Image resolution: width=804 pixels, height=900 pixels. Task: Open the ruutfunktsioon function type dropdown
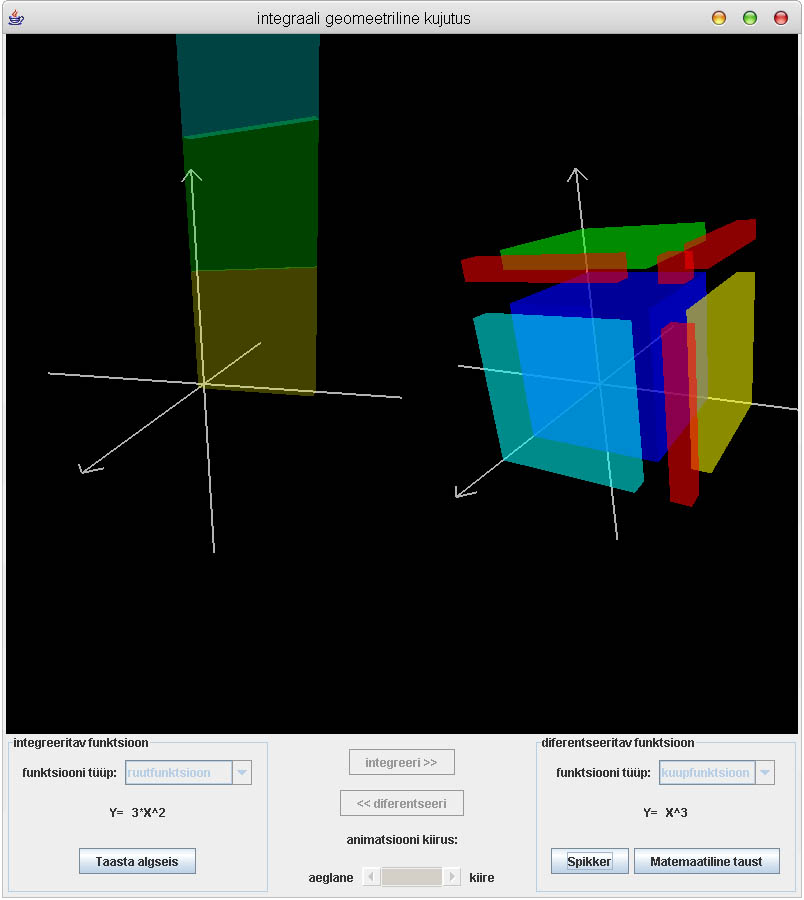pyautogui.click(x=241, y=773)
